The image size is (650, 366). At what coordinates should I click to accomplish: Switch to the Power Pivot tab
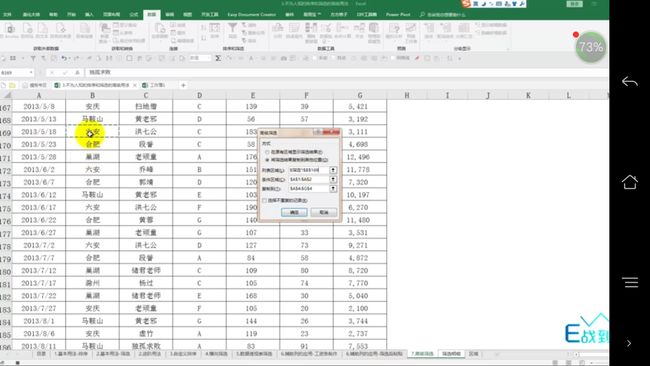(x=398, y=15)
